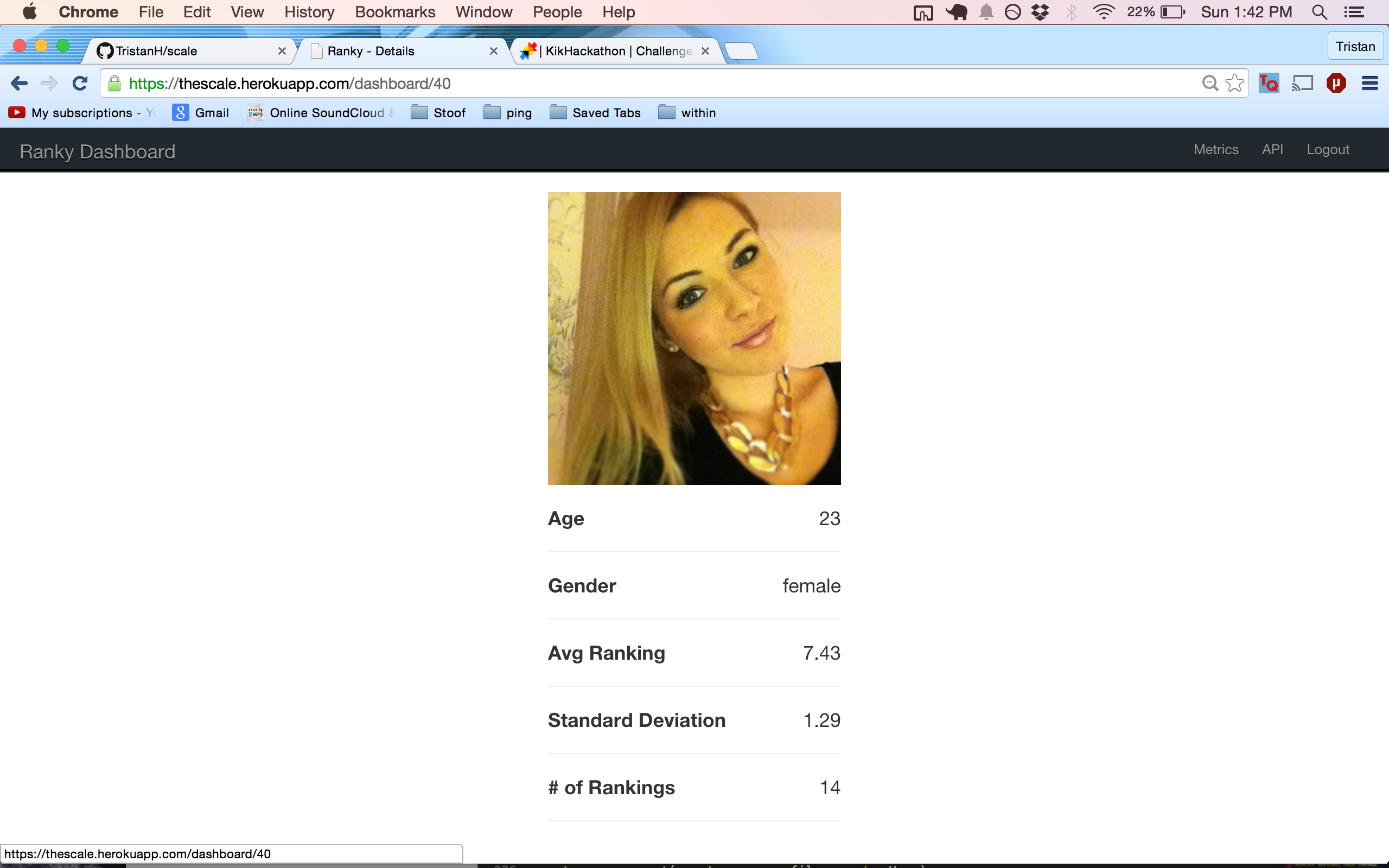Screen dimensions: 1389x868
Task: Click the browser back arrow
Action: coord(19,84)
